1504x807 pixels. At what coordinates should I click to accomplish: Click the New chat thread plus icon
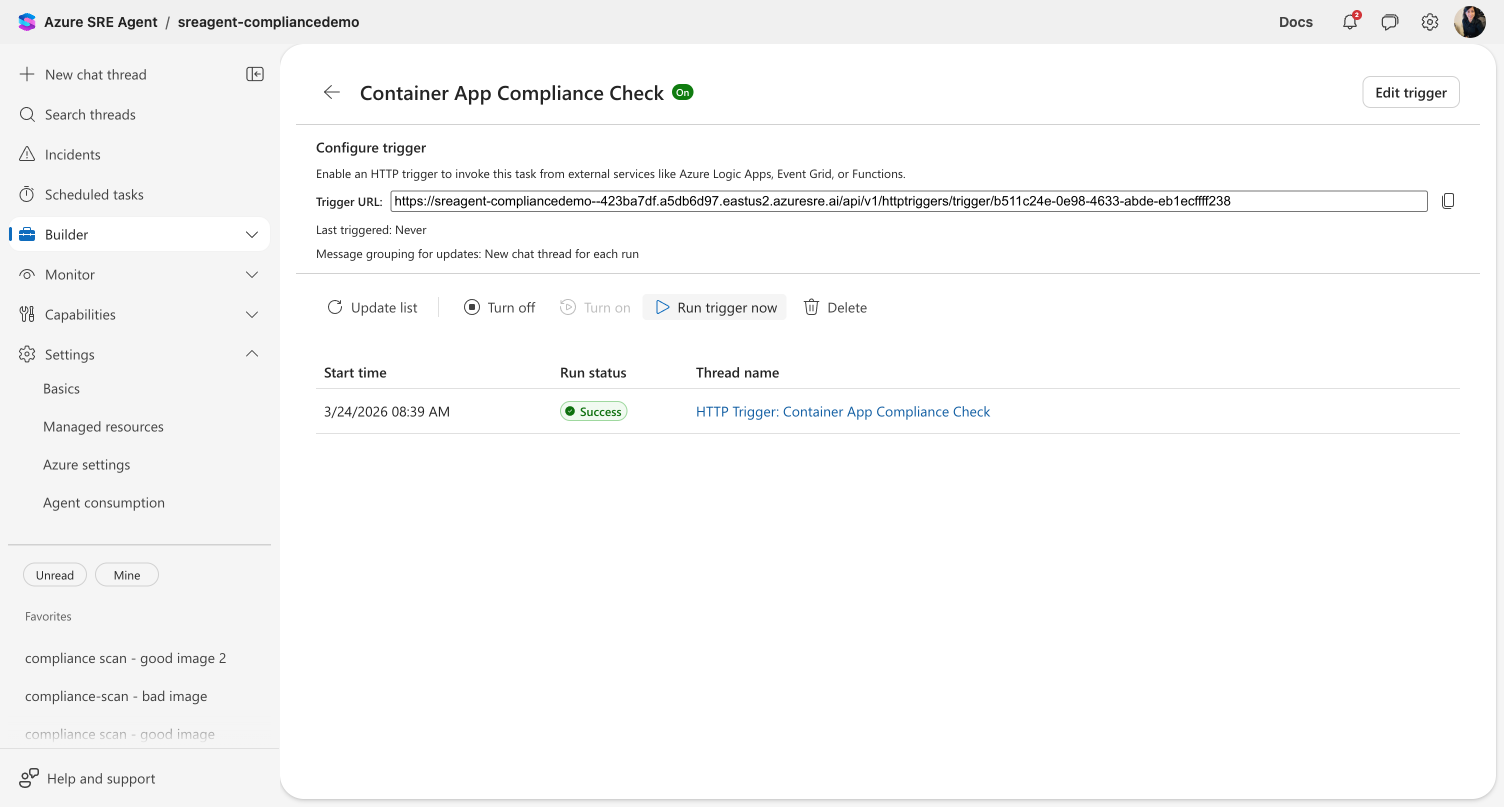(27, 74)
